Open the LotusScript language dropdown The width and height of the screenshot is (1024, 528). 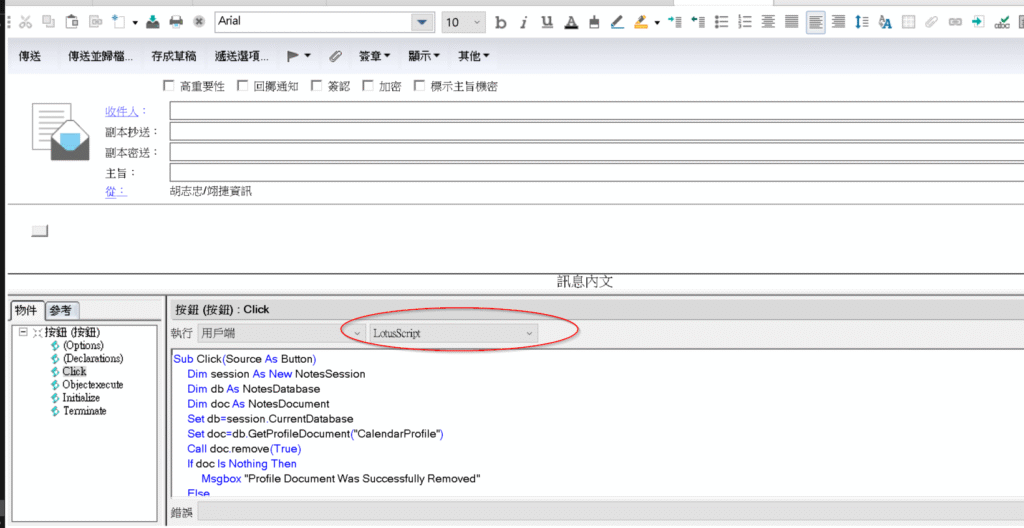point(529,333)
